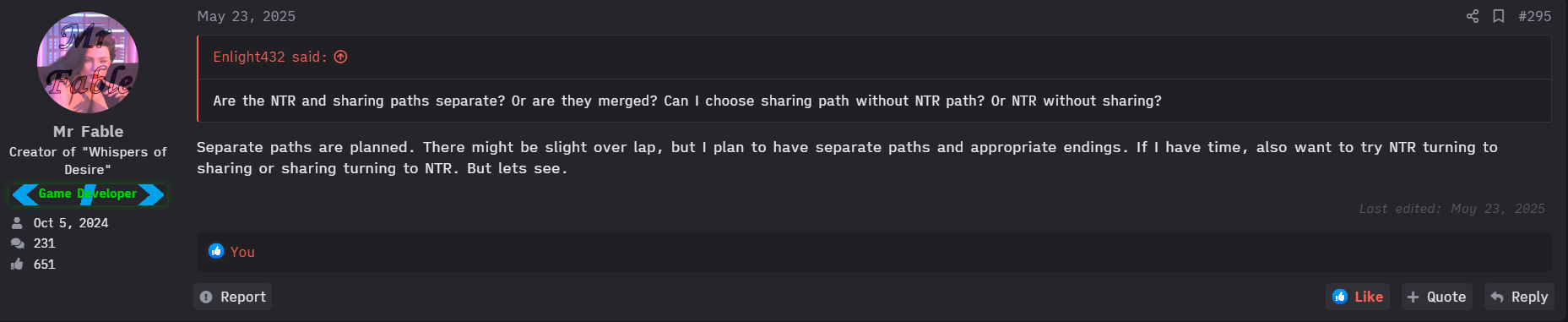Click the Game Developer banner badge
Image resolution: width=1568 pixels, height=322 pixels.
click(x=88, y=194)
